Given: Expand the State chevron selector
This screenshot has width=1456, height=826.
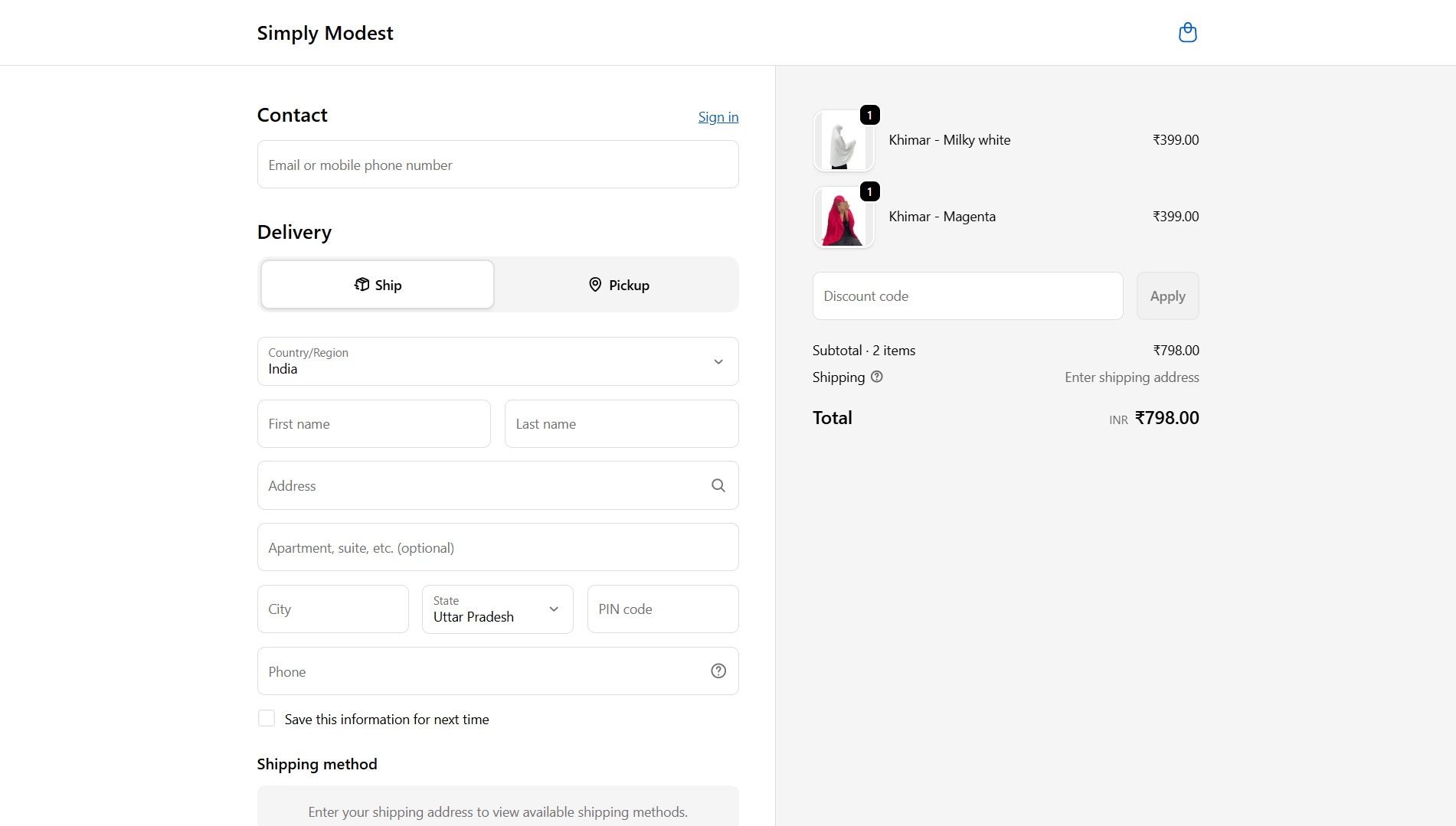Looking at the screenshot, I should [553, 609].
